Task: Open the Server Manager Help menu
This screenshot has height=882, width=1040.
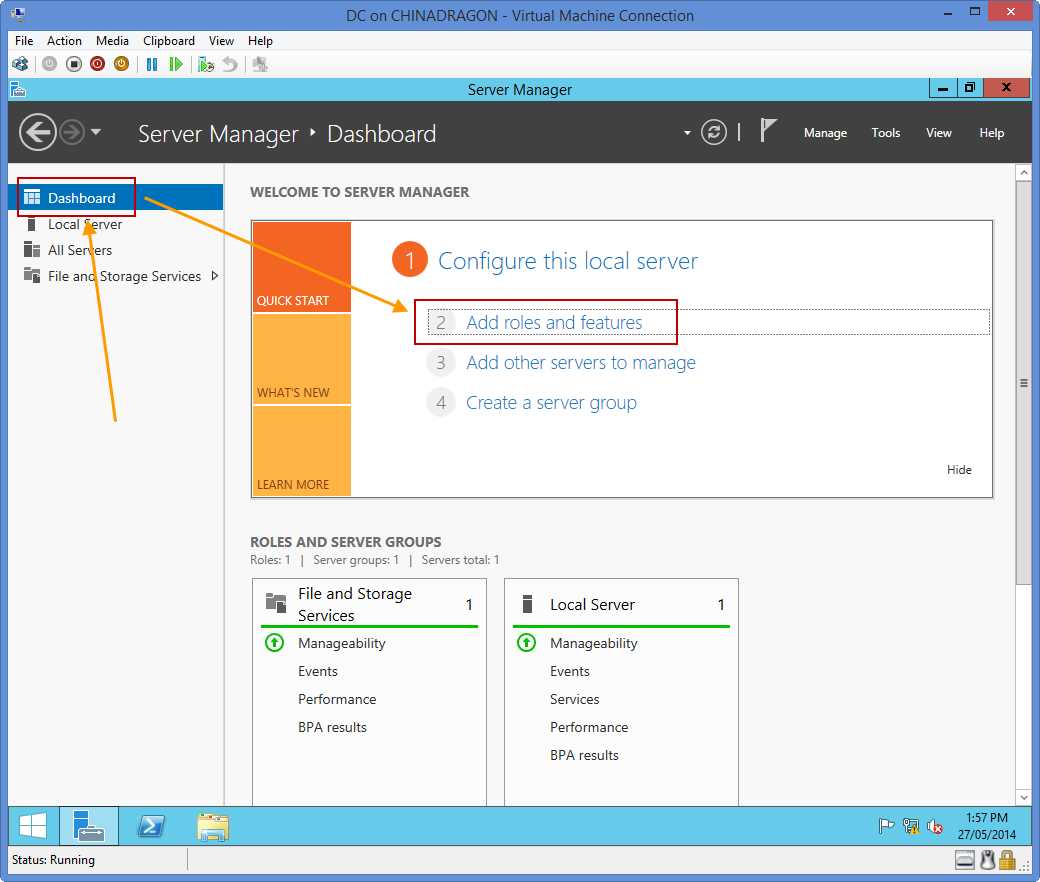Action: tap(992, 133)
